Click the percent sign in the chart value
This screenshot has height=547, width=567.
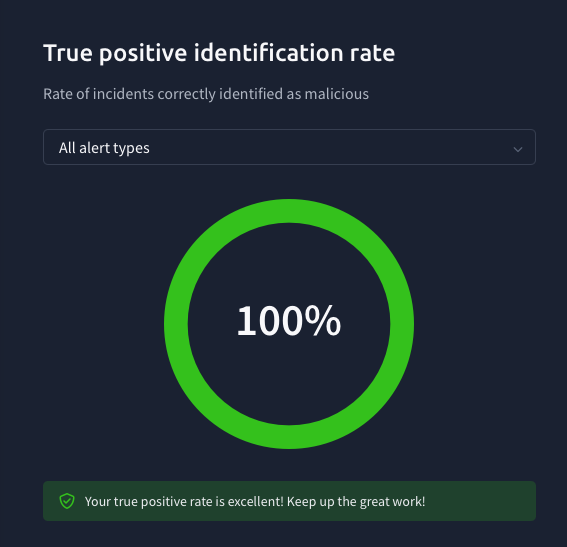click(323, 321)
